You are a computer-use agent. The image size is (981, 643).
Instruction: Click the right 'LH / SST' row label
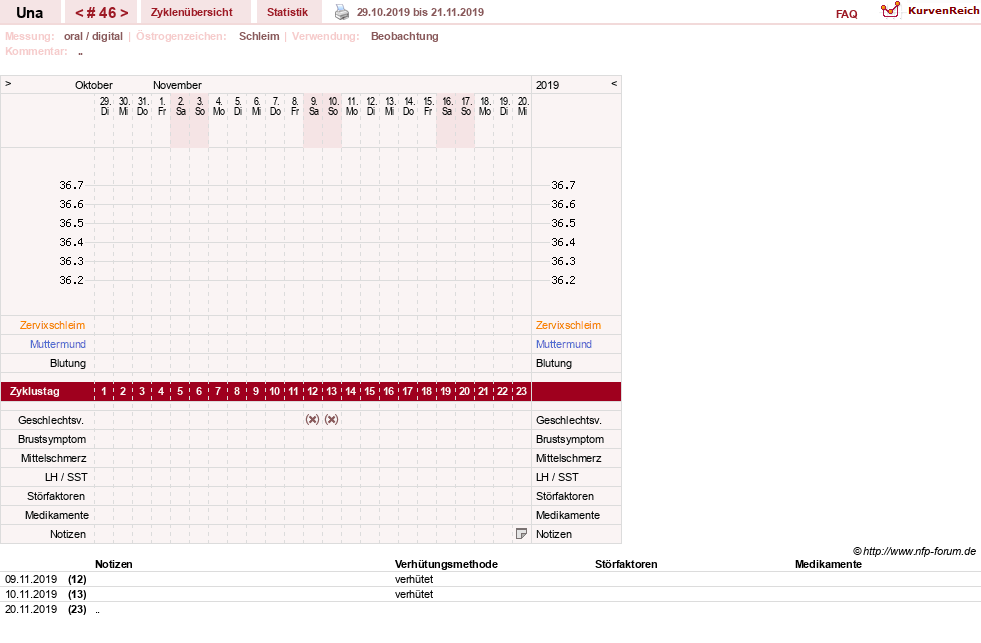pyautogui.click(x=557, y=477)
